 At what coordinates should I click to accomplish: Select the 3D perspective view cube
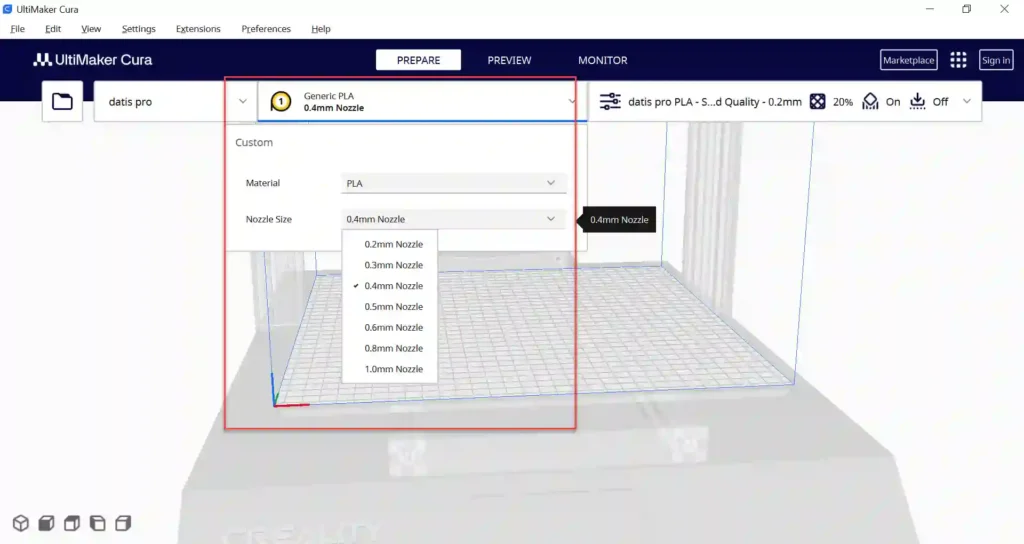(x=21, y=523)
